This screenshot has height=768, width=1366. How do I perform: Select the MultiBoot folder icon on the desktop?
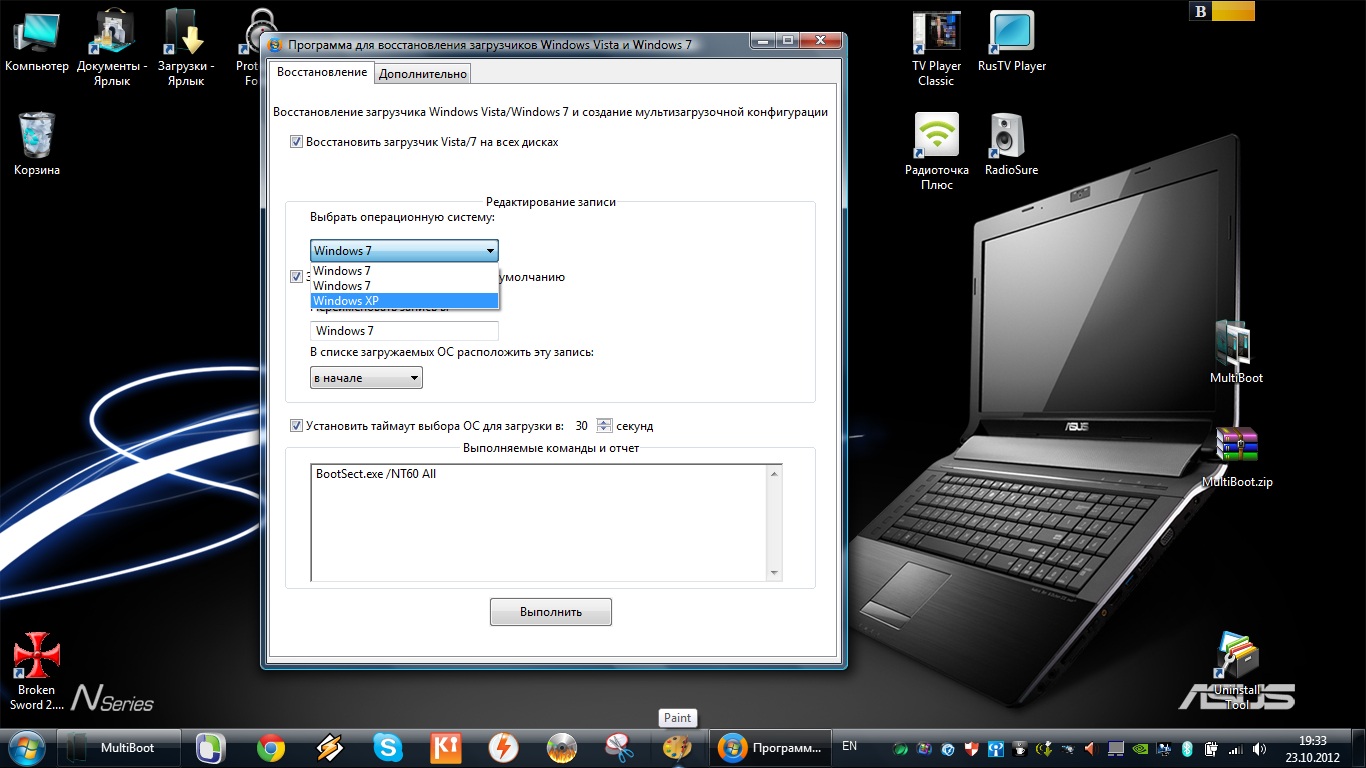[1236, 352]
